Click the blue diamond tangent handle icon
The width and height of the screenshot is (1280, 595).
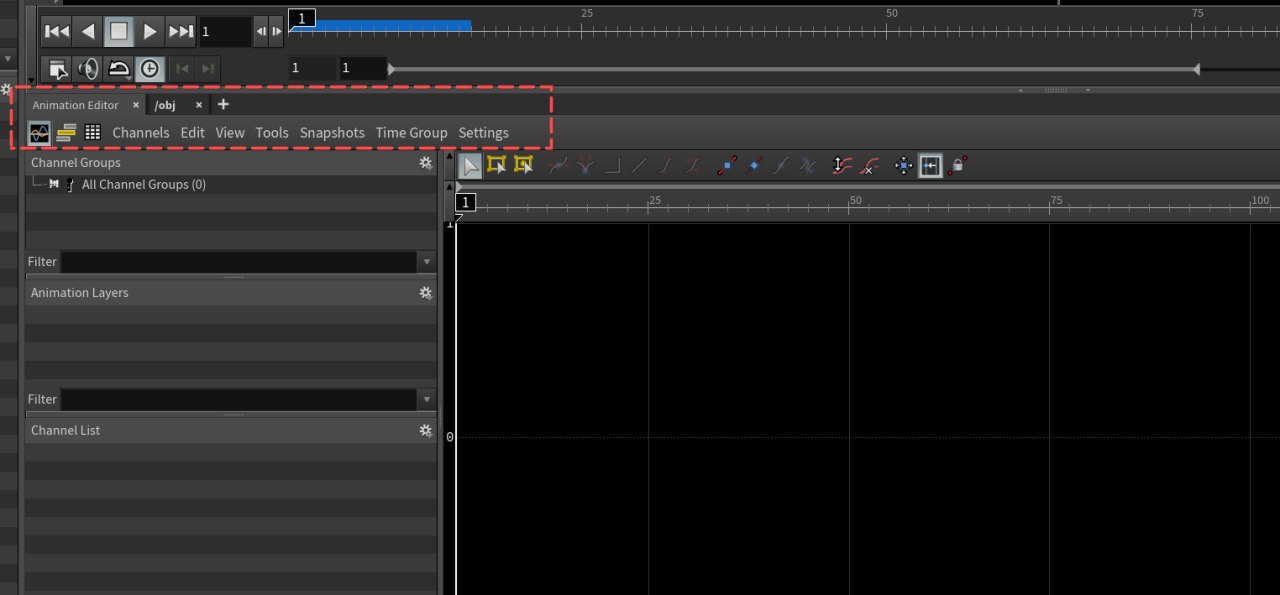tap(754, 166)
